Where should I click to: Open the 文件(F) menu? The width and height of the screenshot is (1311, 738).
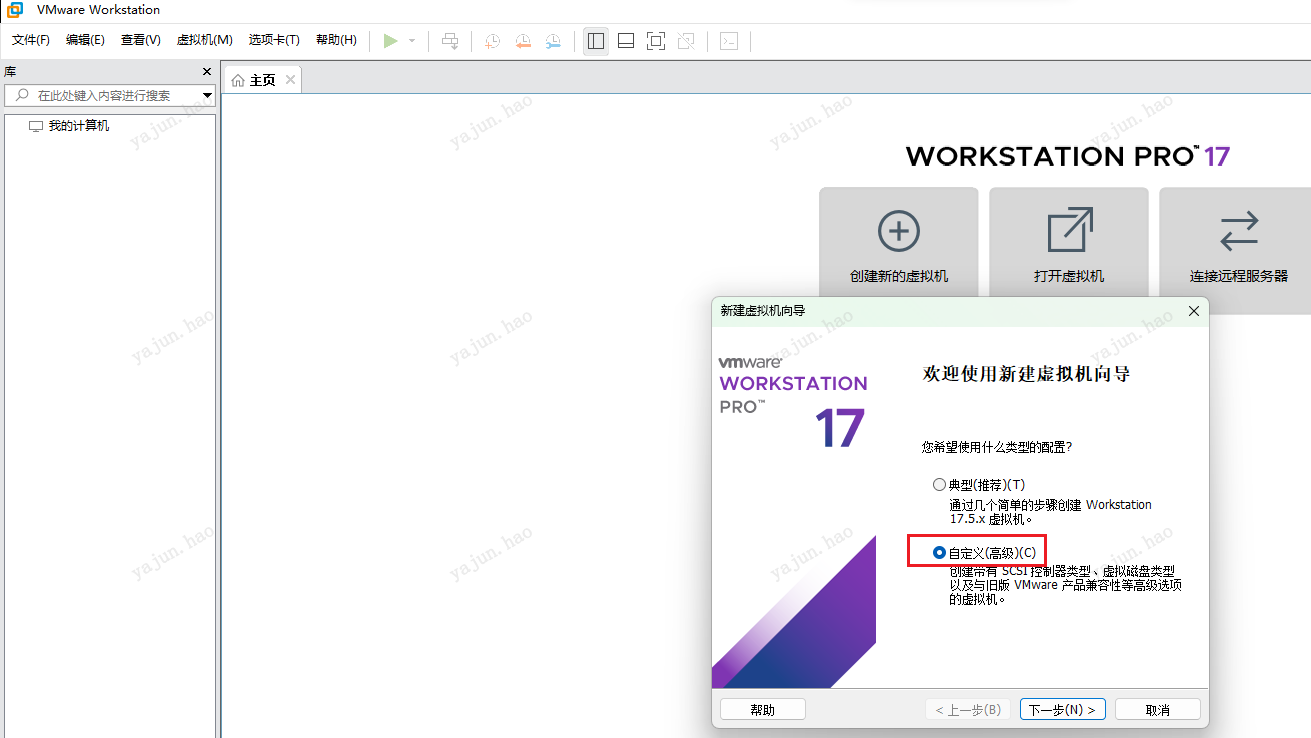point(31,40)
